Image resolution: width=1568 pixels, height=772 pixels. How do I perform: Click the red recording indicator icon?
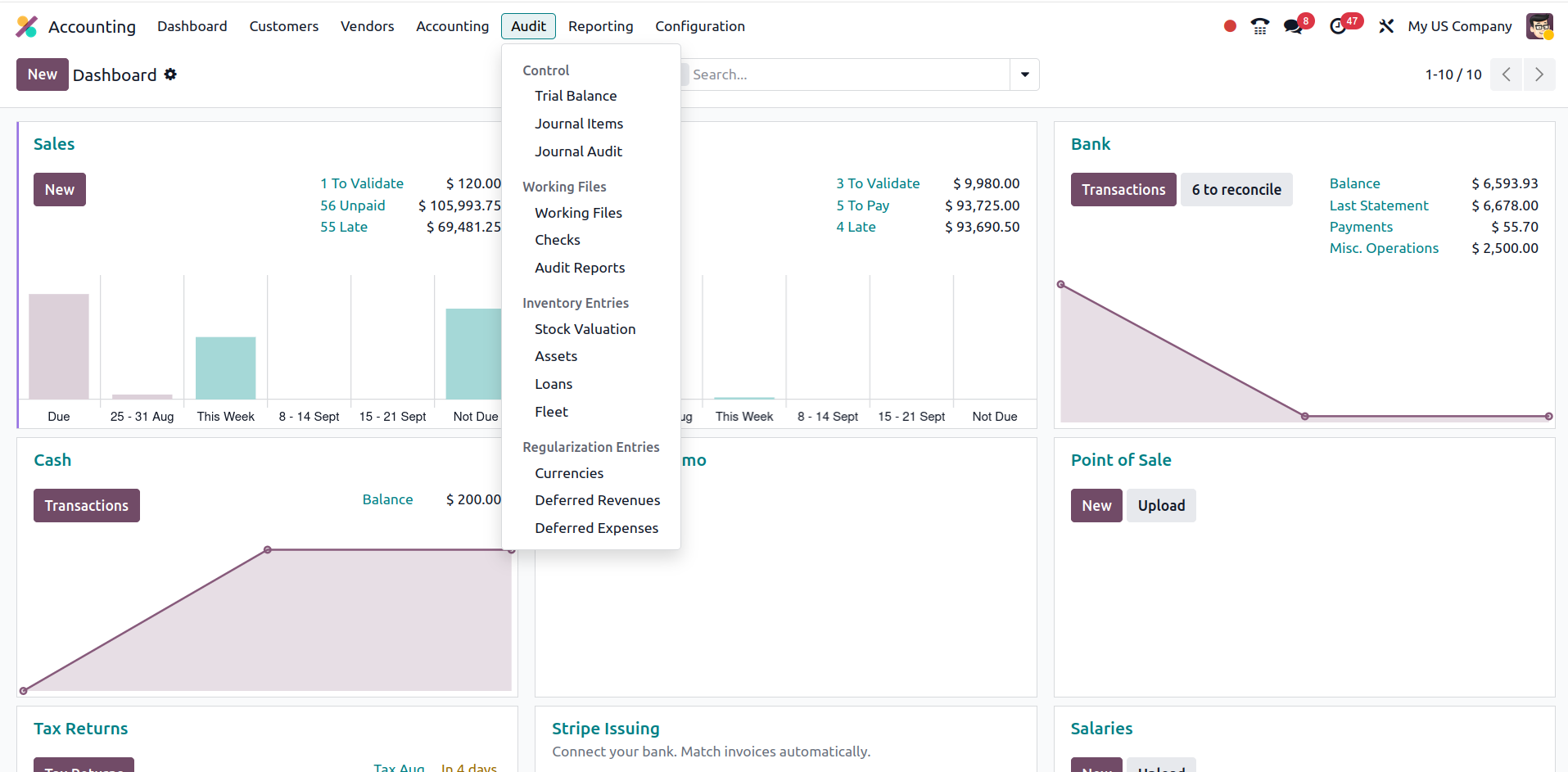[x=1229, y=26]
